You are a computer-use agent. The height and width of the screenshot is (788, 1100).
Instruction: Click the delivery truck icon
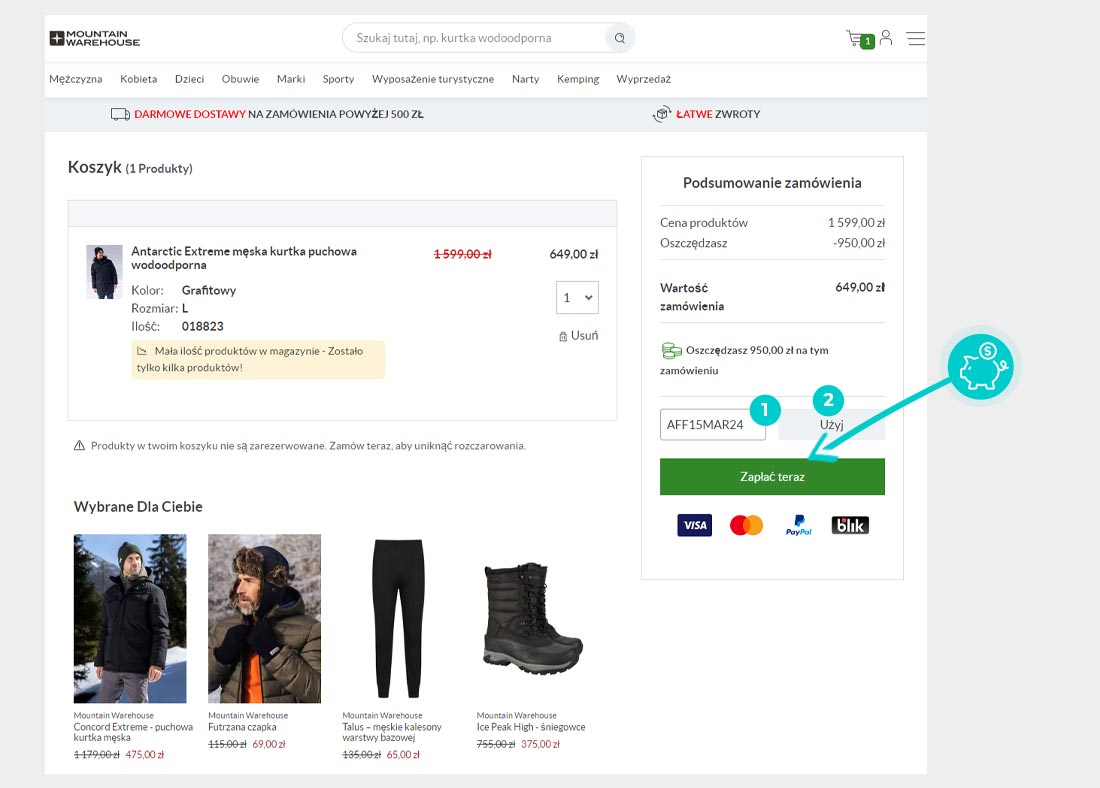pos(121,114)
